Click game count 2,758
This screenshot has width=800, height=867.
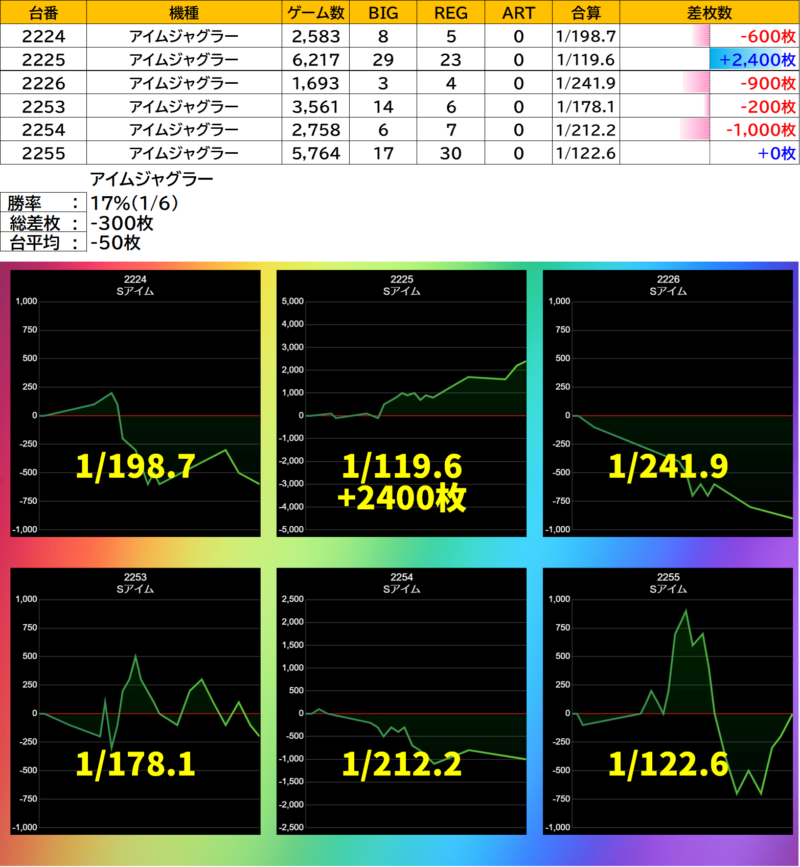click(316, 129)
